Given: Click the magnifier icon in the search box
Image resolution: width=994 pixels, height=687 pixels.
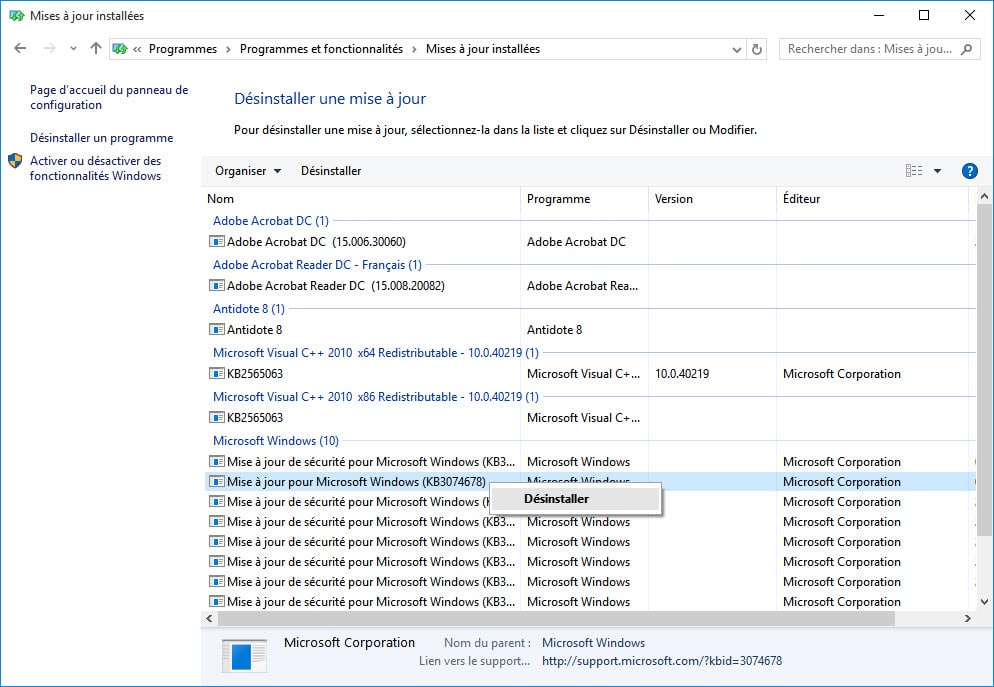Looking at the screenshot, I should 966,49.
